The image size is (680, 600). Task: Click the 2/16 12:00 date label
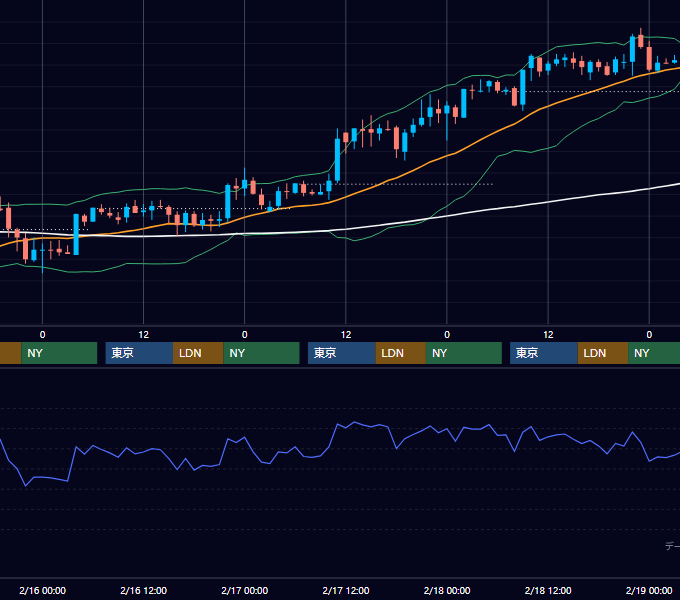[x=144, y=590]
